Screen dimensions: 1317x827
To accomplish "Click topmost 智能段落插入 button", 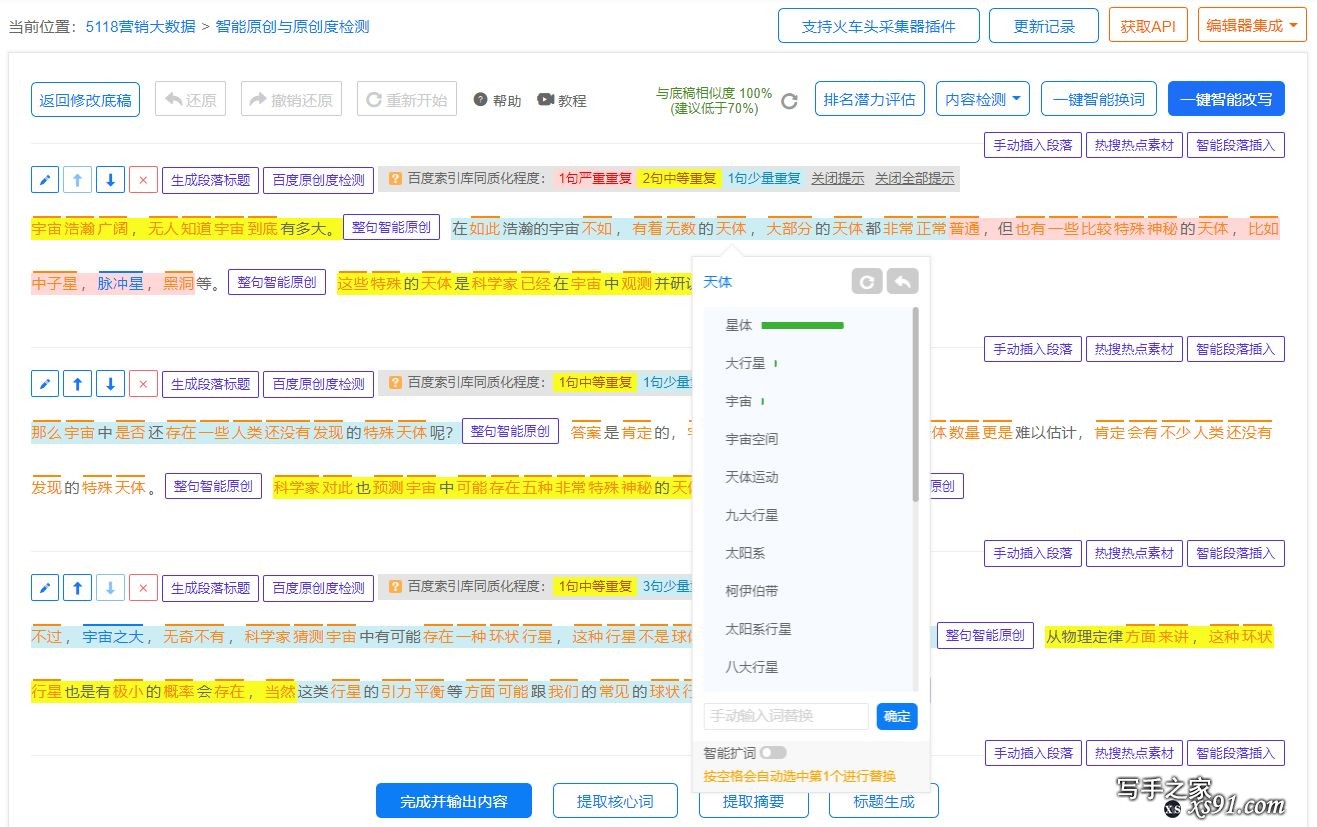I will click(1236, 145).
